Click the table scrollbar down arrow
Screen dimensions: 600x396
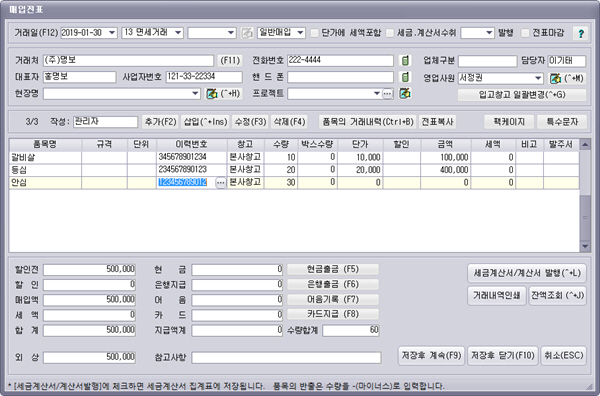[x=585, y=246]
